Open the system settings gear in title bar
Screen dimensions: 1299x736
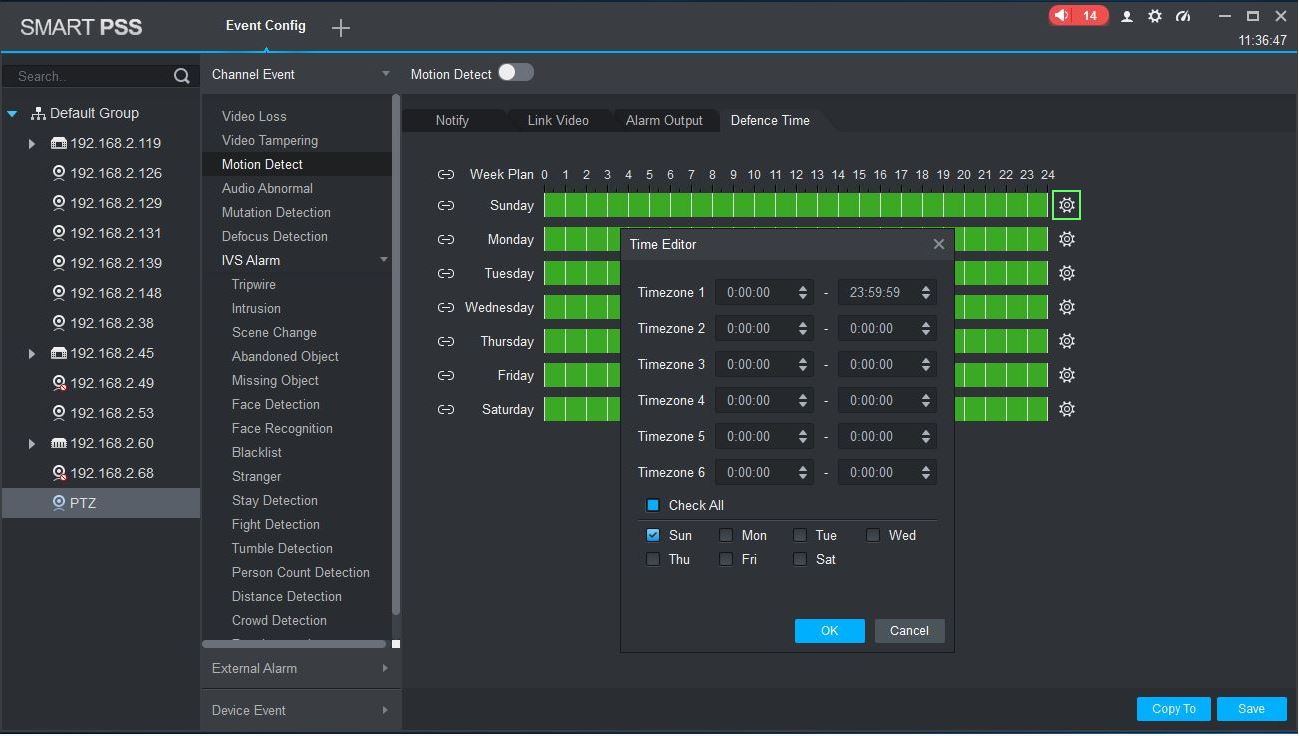click(x=1155, y=16)
